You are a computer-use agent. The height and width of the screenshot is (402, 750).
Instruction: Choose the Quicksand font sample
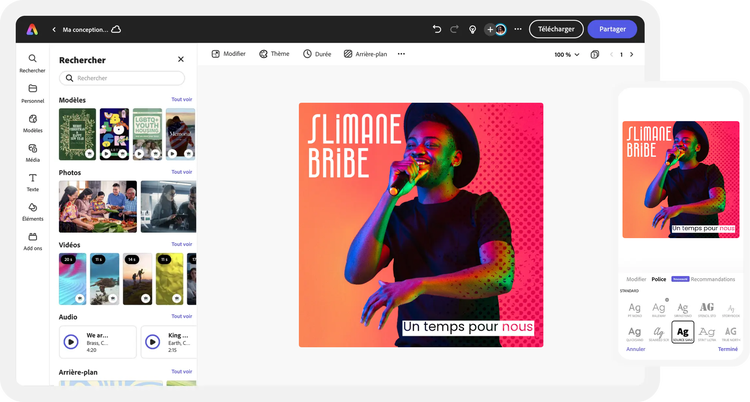635,333
